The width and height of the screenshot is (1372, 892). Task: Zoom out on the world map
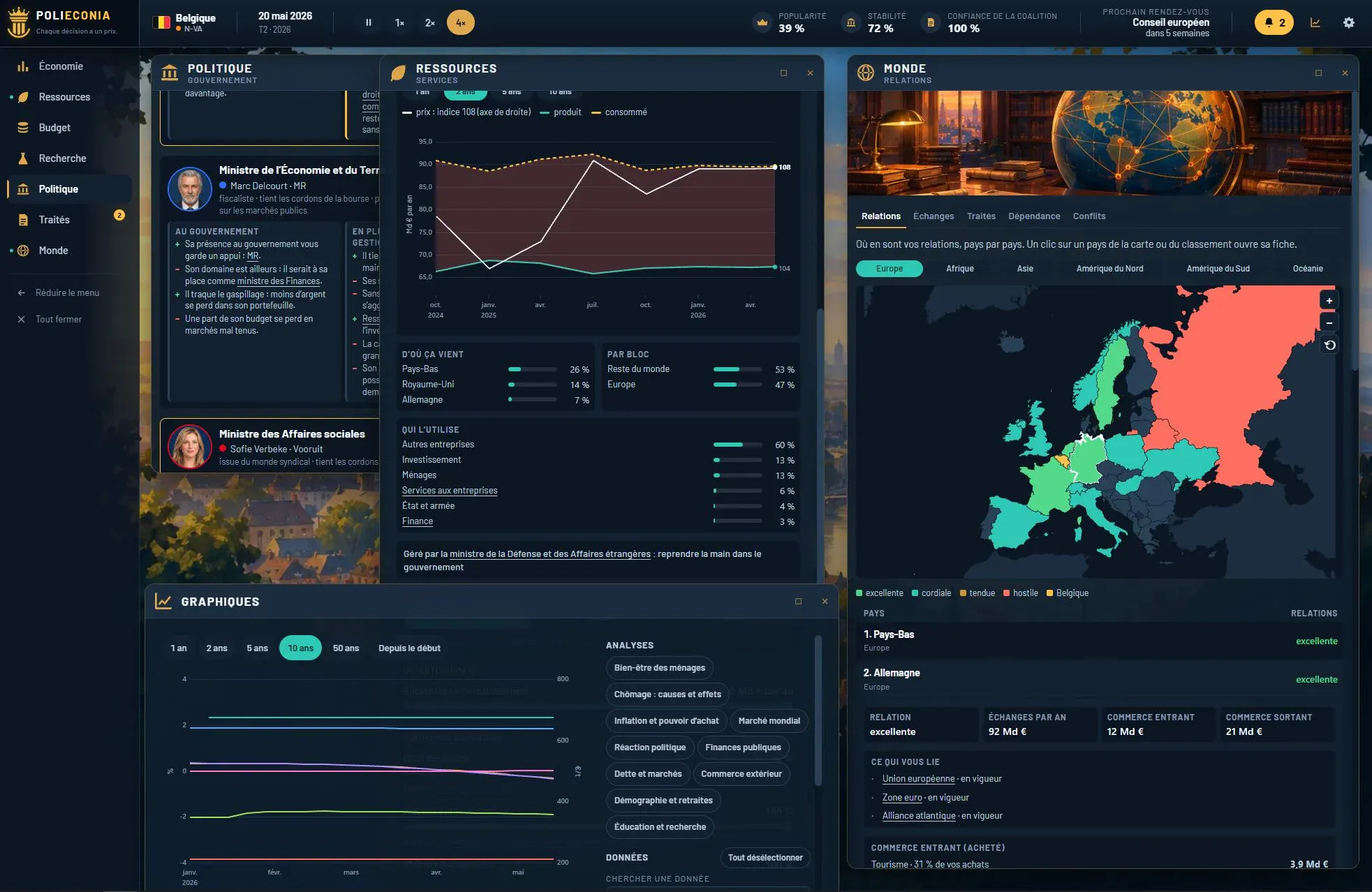click(1329, 323)
